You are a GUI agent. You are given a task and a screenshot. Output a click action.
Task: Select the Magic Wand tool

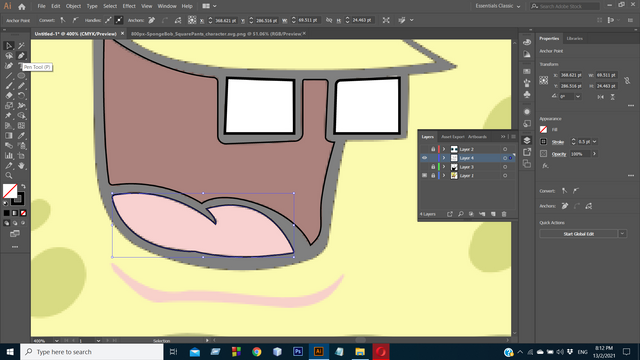[21, 45]
